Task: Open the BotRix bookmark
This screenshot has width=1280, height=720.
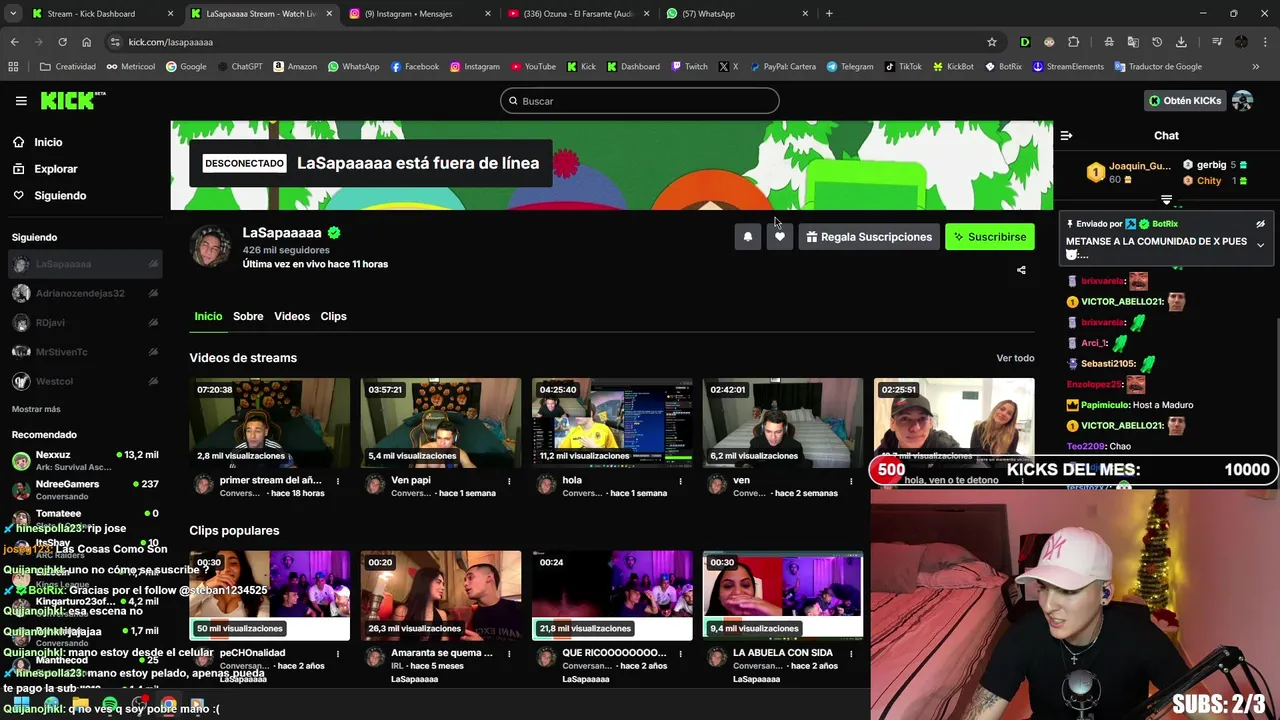Action: [x=1003, y=67]
